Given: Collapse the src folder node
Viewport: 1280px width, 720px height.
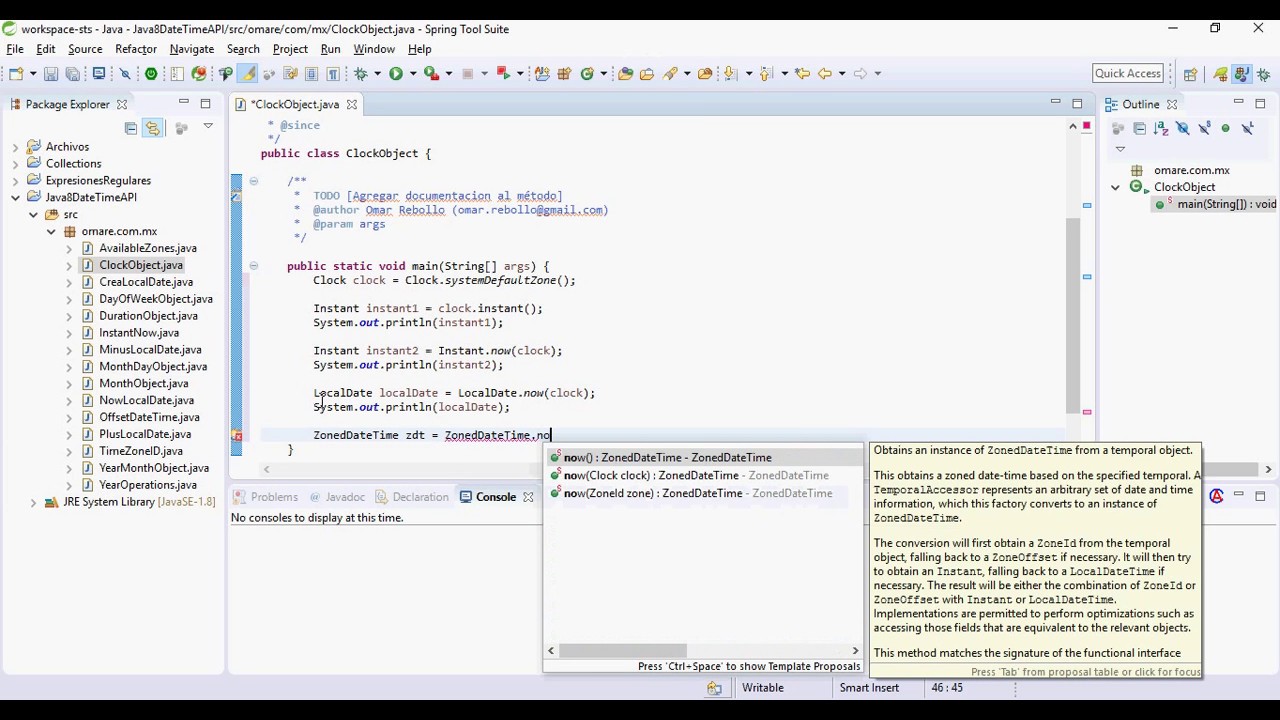Looking at the screenshot, I should (x=33, y=215).
